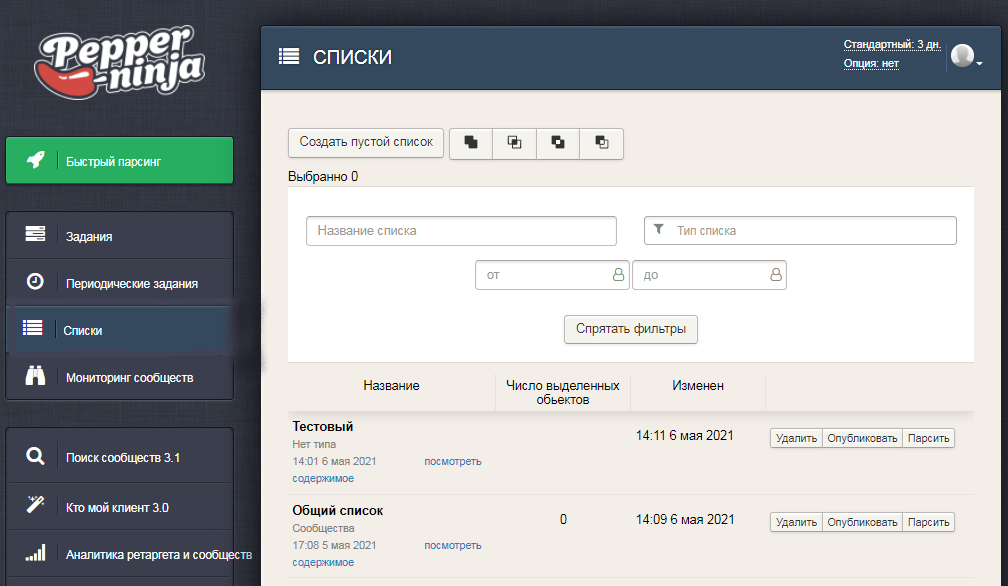Click the binoculars monitoring icon

(x=35, y=375)
